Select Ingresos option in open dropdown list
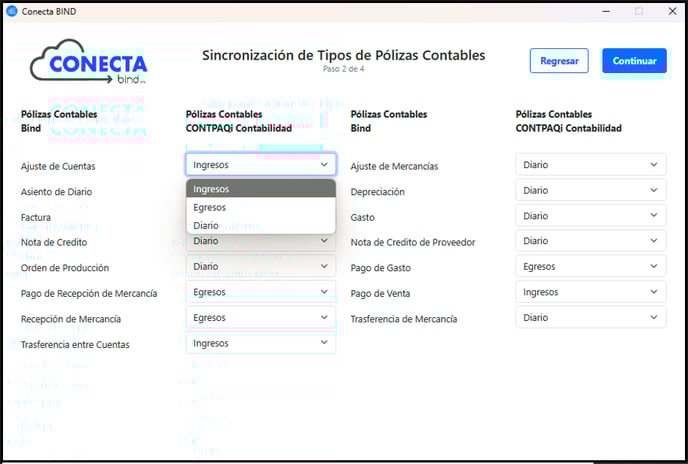The image size is (688, 464). click(261, 189)
